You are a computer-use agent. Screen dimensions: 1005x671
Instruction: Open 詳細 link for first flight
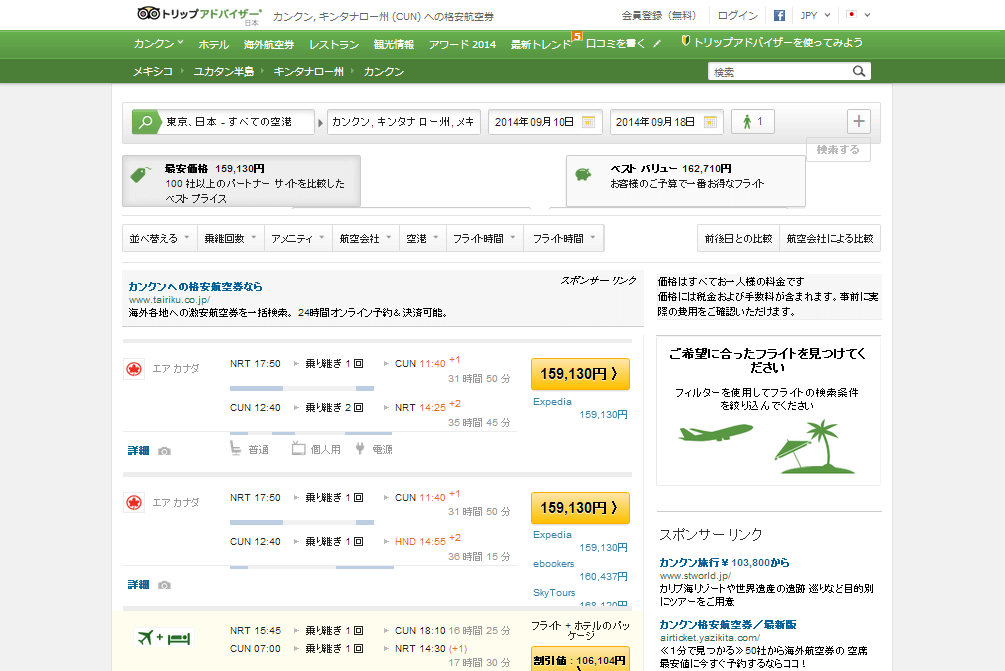138,451
